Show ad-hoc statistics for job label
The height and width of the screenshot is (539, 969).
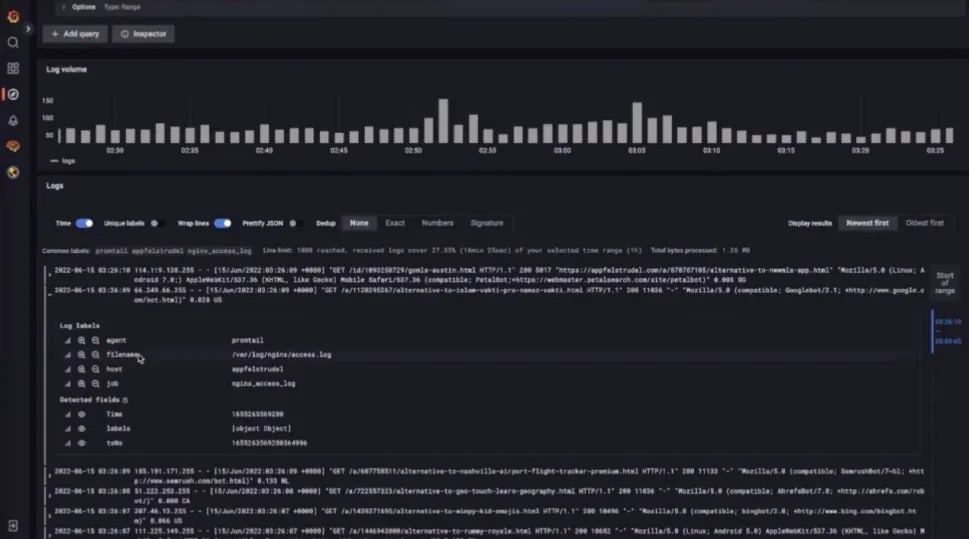pyautogui.click(x=67, y=384)
